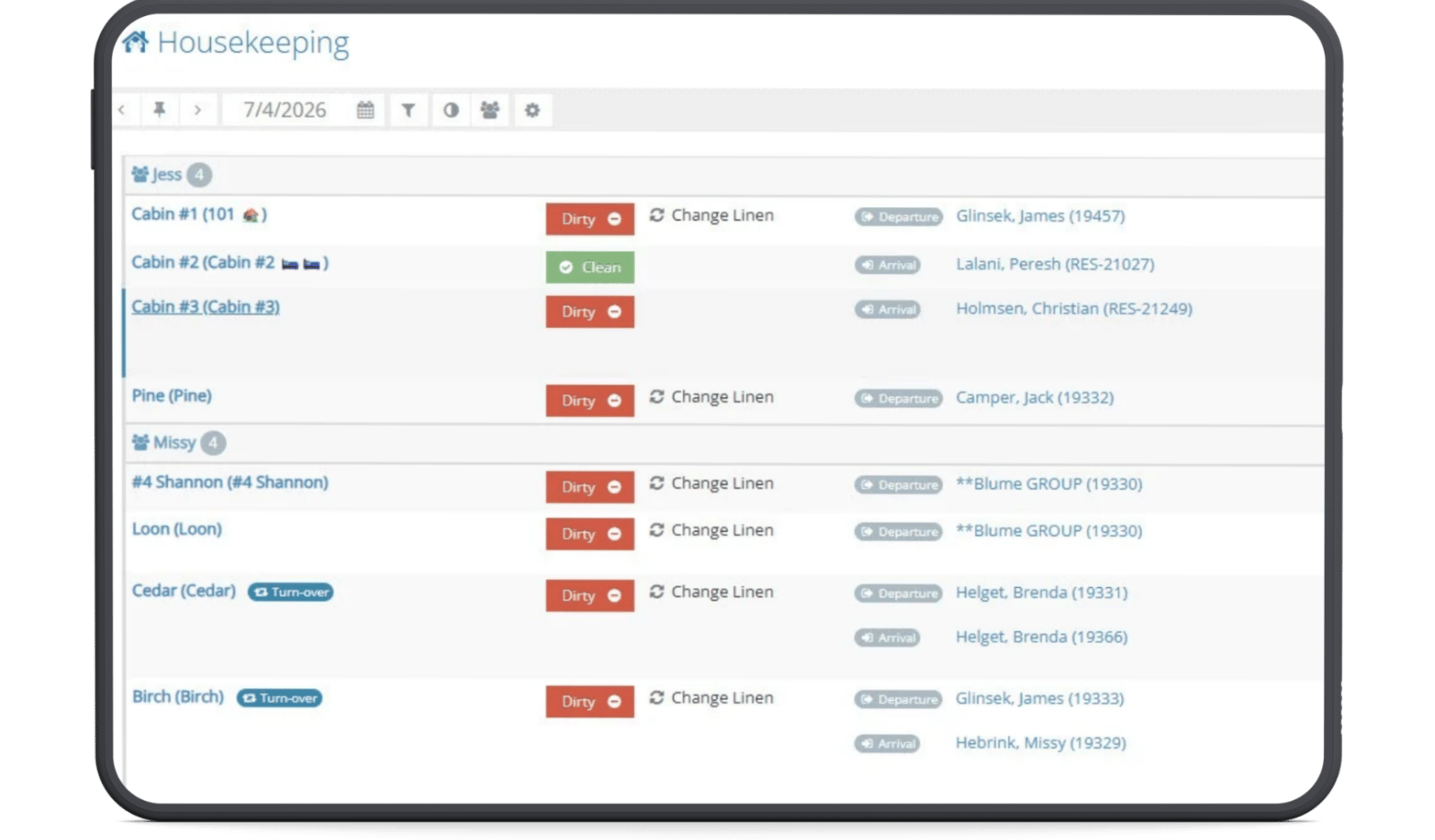Screen dimensions: 1435x840
Task: Click Change Linen for #4 Shannon
Action: 712,483
